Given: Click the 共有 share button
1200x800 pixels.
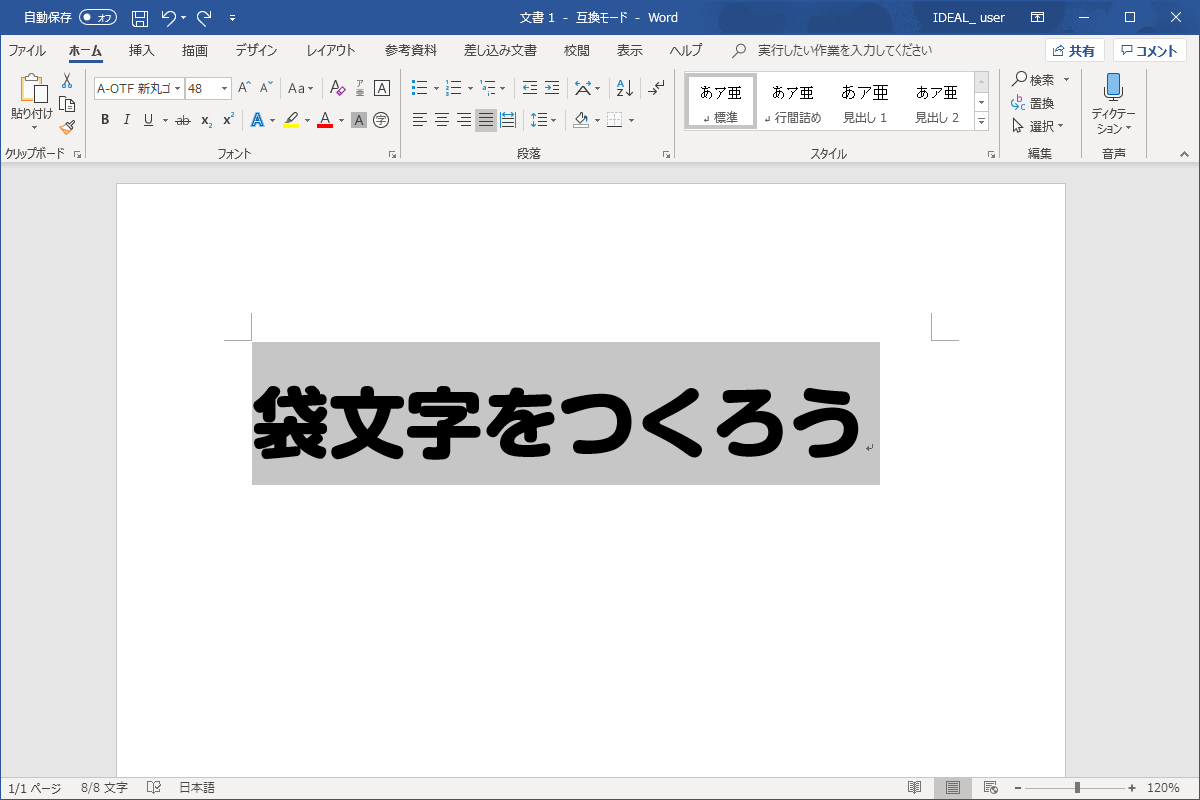Looking at the screenshot, I should click(x=1074, y=51).
